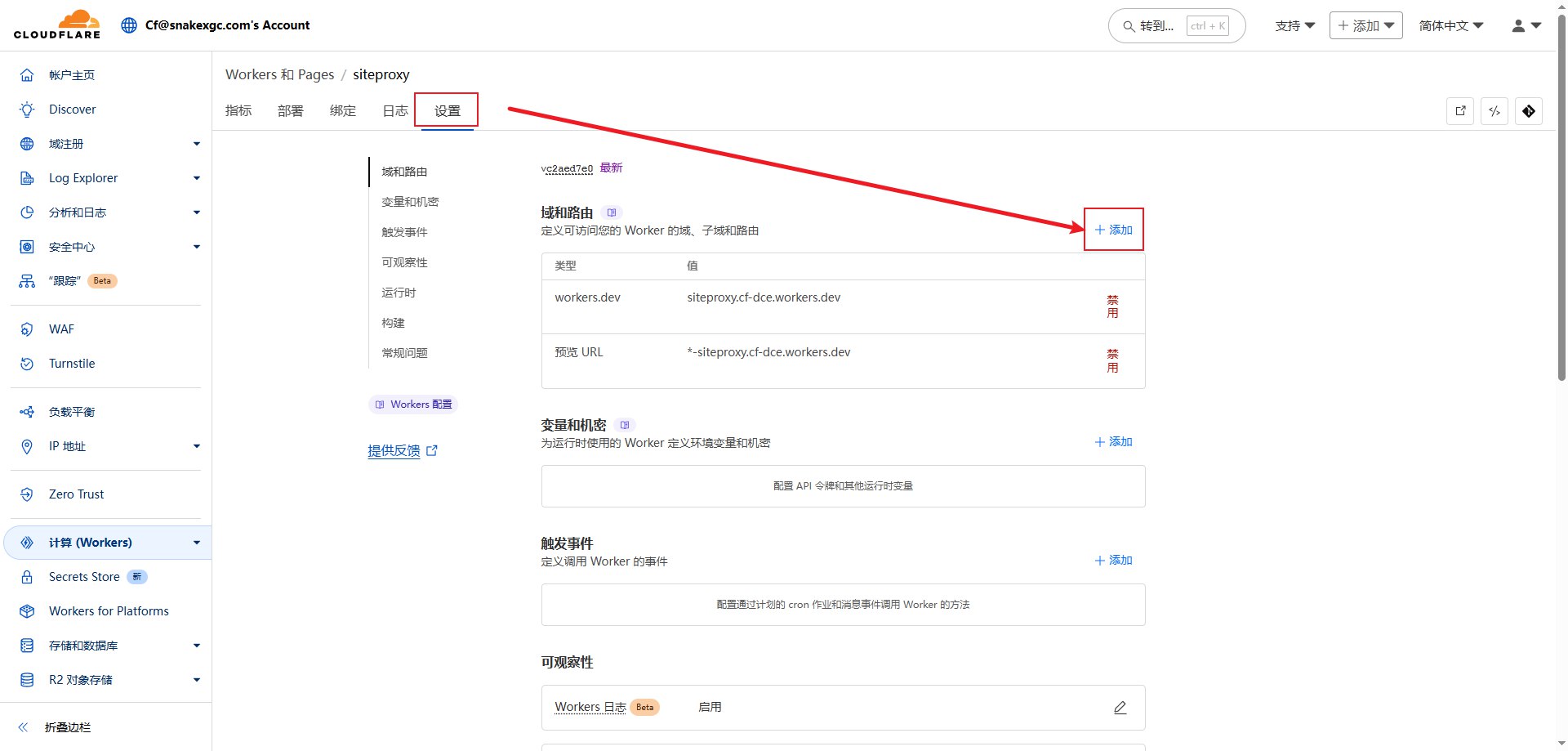This screenshot has width=1568, height=751.
Task: Open 分析和日志 sidebar item
Action: pos(78,212)
